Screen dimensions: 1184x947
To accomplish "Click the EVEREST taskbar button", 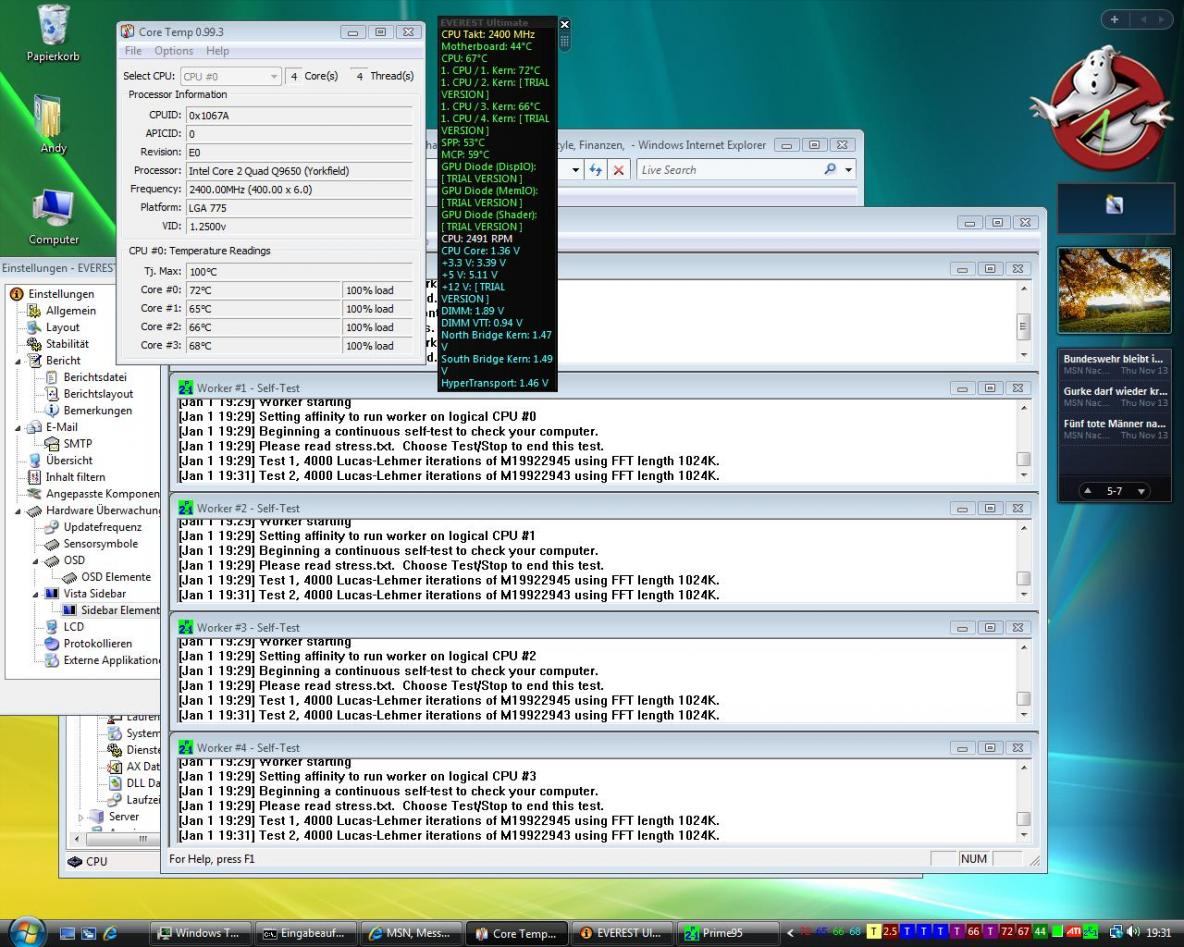I will click(x=620, y=933).
